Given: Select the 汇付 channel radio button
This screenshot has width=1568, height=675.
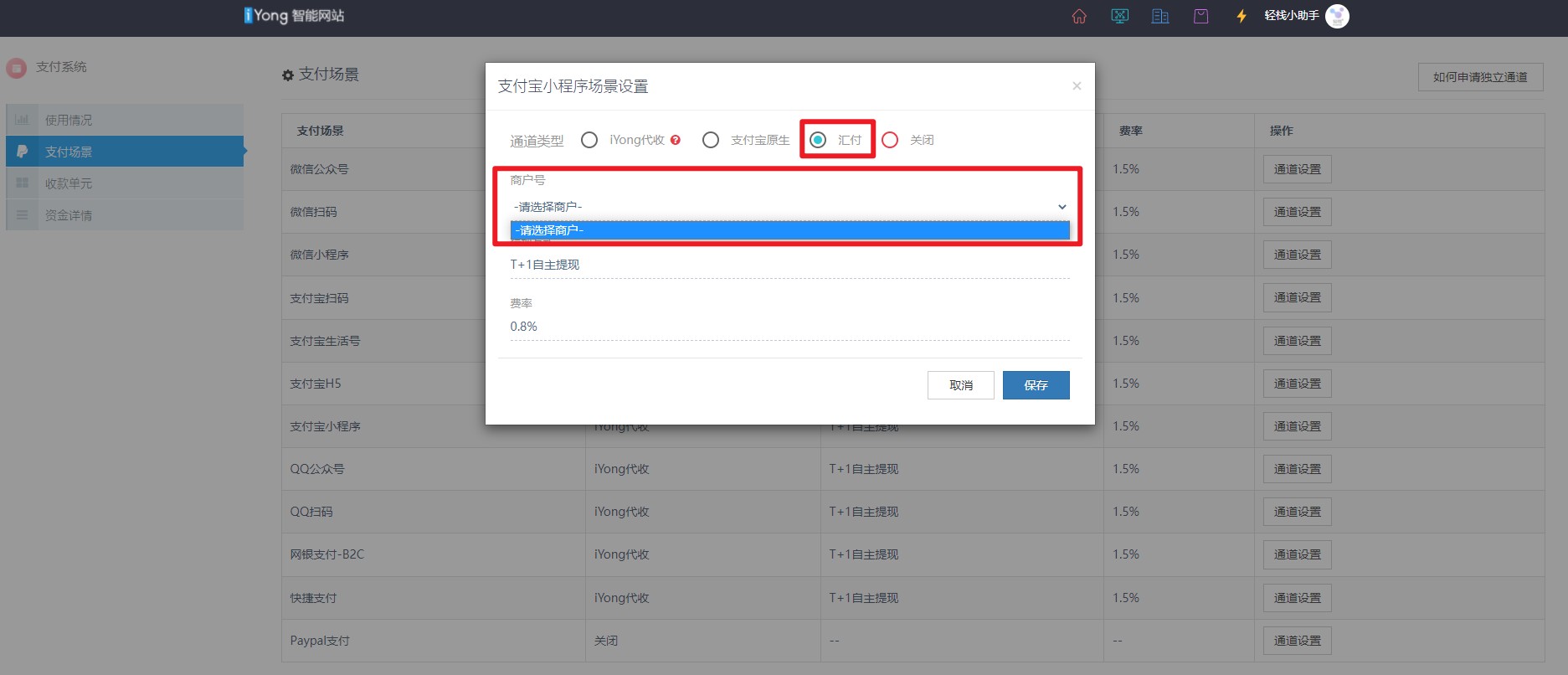Looking at the screenshot, I should tap(818, 140).
